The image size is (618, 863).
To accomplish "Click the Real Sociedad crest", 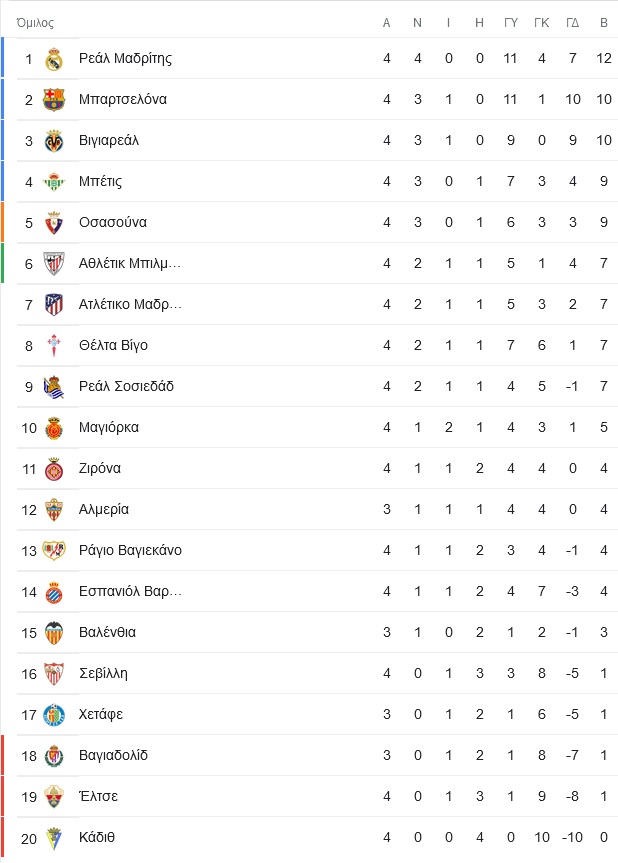I will [x=54, y=387].
